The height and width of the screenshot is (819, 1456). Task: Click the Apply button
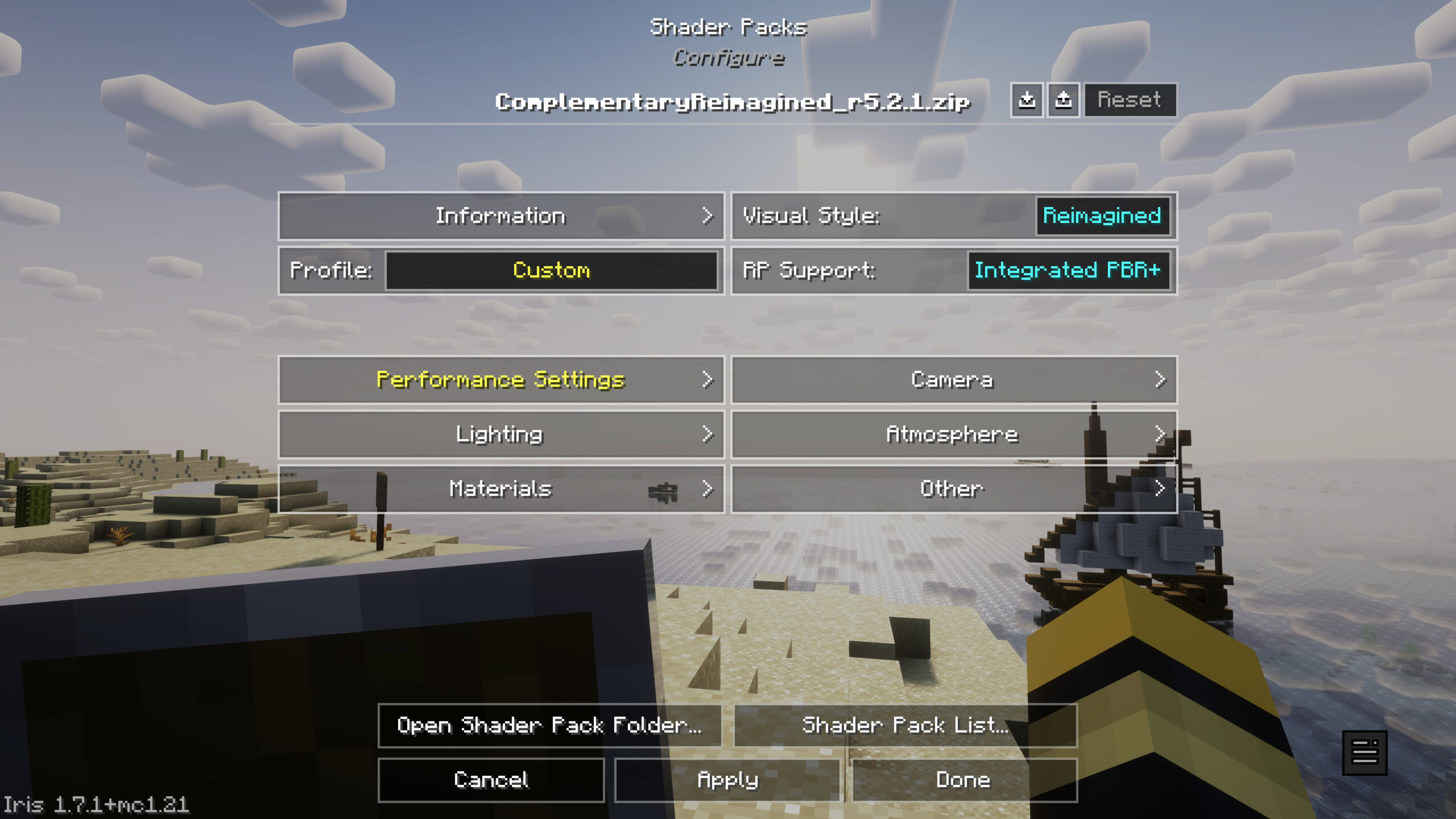click(x=728, y=779)
